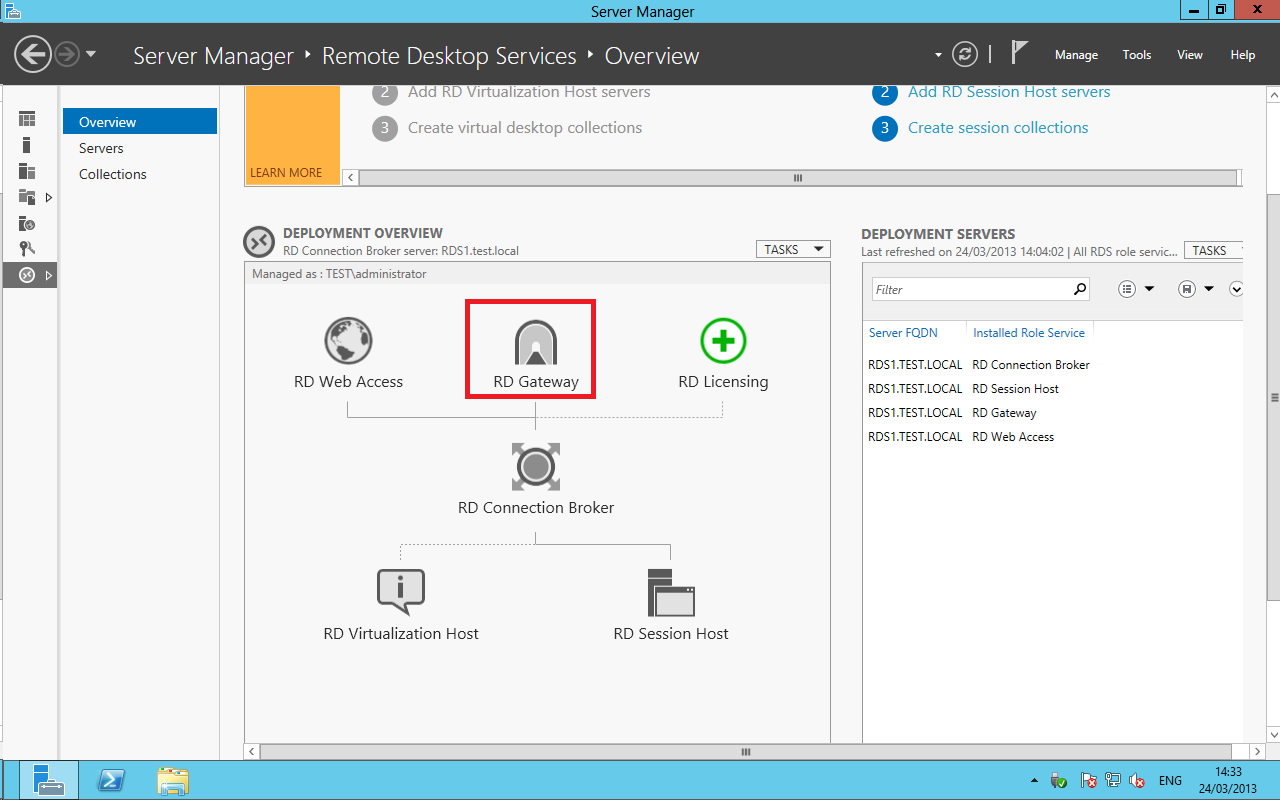This screenshot has height=800, width=1280.
Task: Expand File and Storage Services arrow
Action: point(48,198)
